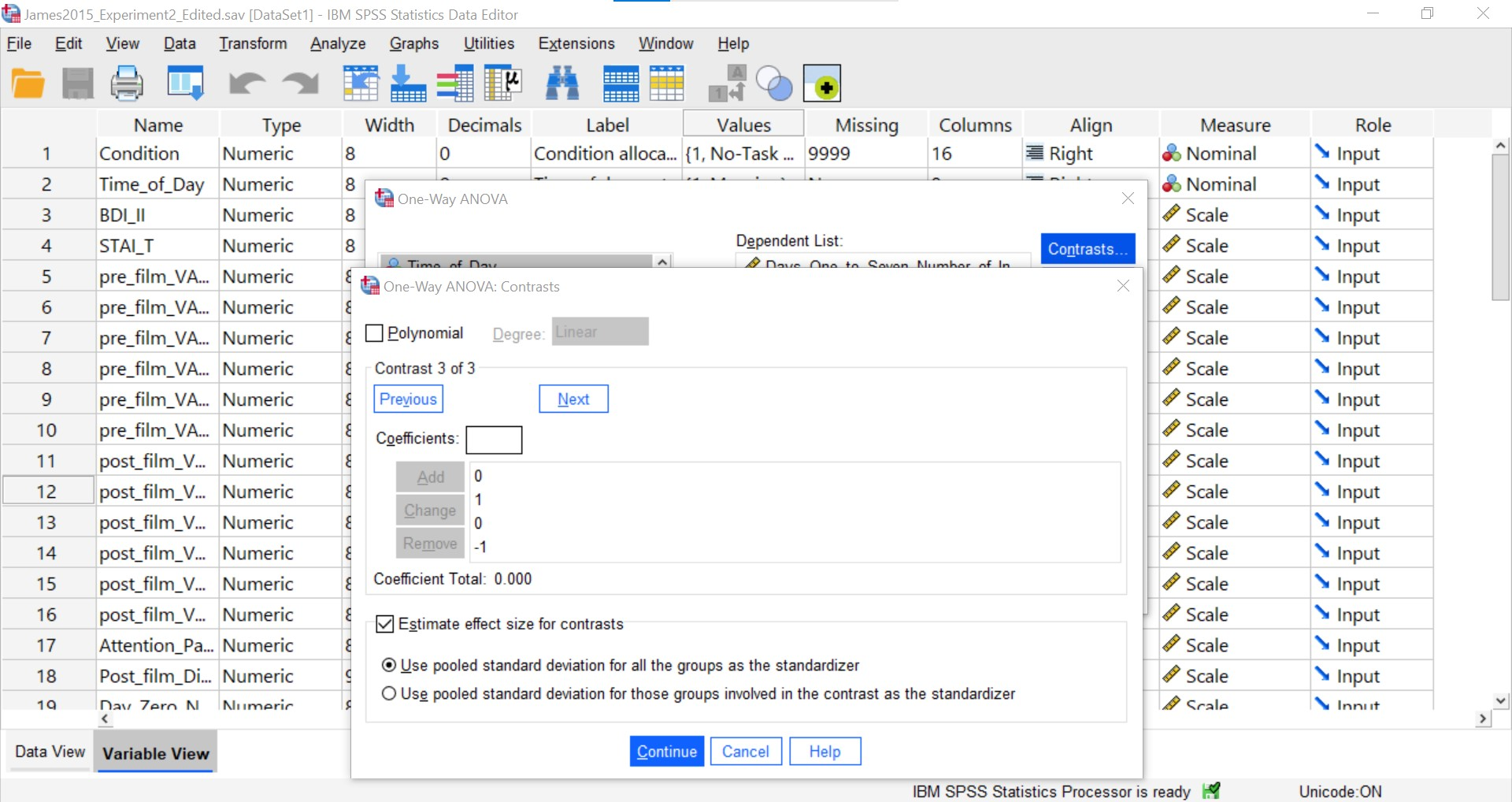Open the Analyze menu
Screen dimensions: 1512x802
[338, 43]
